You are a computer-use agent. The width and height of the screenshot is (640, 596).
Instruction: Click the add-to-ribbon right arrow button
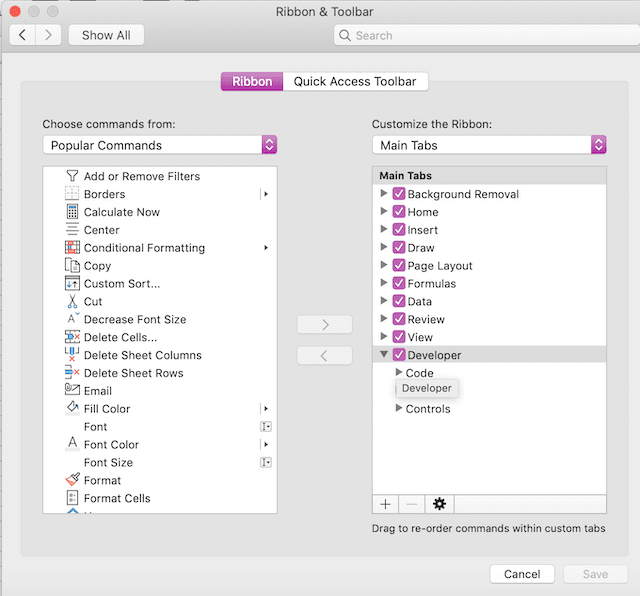324,325
